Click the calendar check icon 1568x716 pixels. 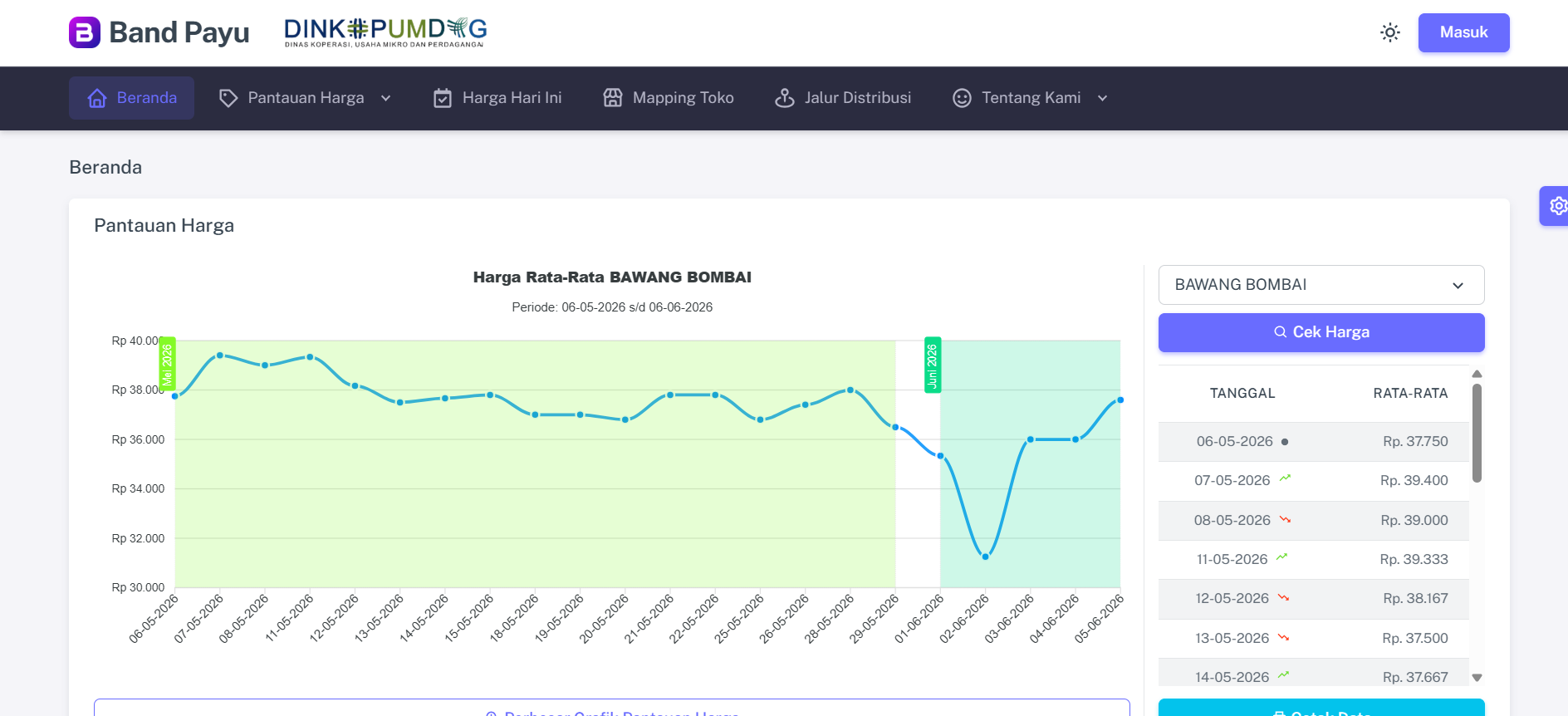tap(443, 98)
